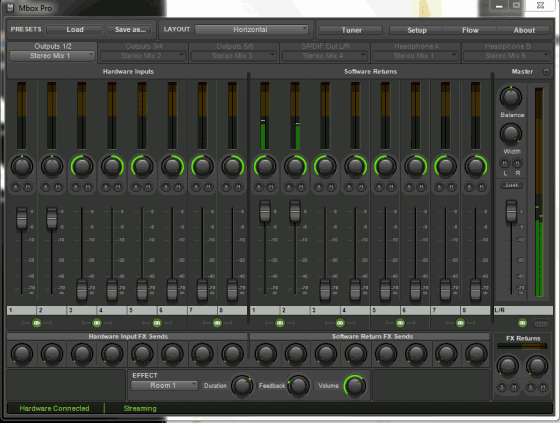Image resolution: width=560 pixels, height=423 pixels.
Task: Select the Outputs 3/4 tab
Action: tap(144, 46)
